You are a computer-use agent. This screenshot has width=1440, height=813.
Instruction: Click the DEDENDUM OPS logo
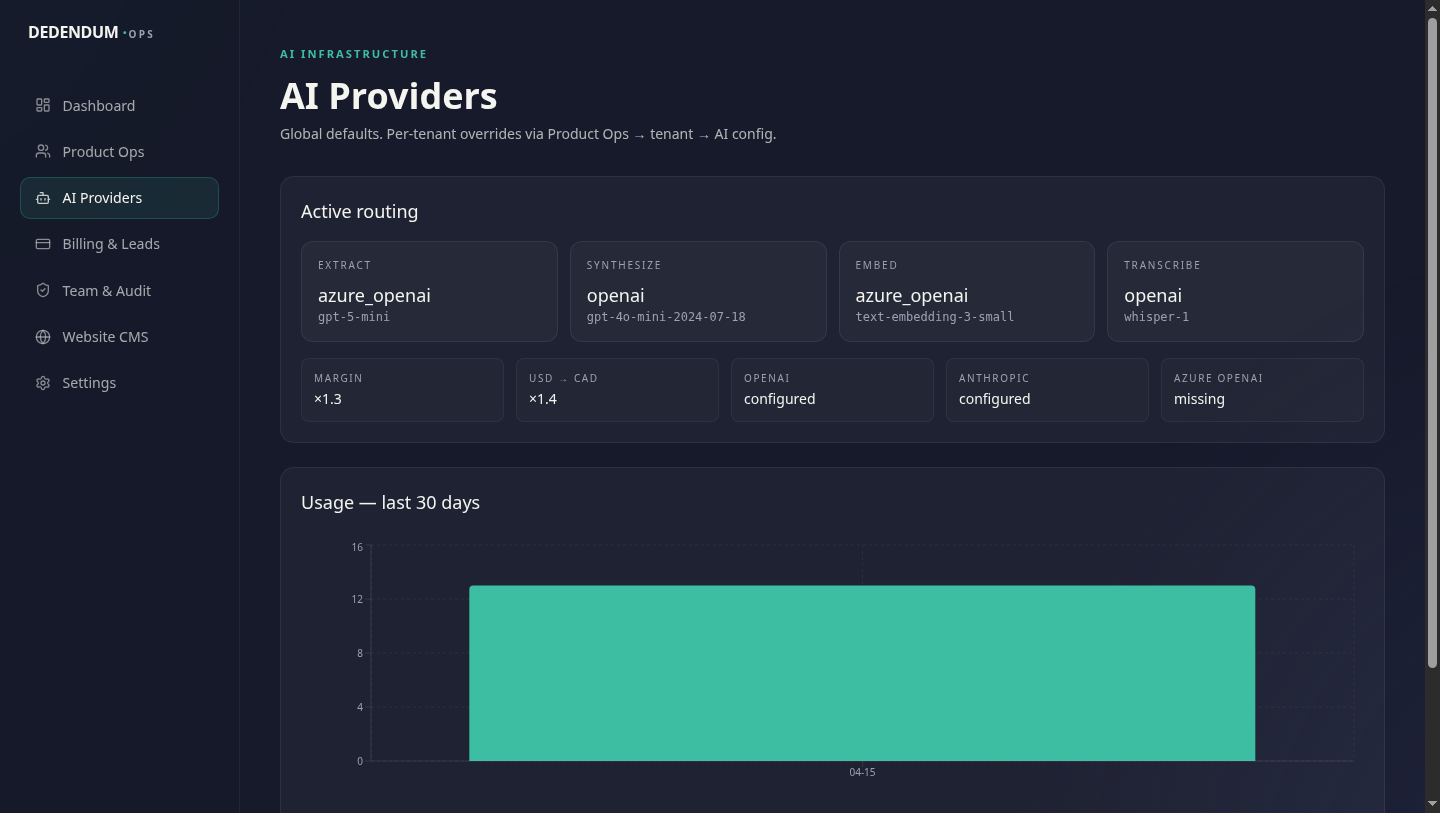pos(91,32)
